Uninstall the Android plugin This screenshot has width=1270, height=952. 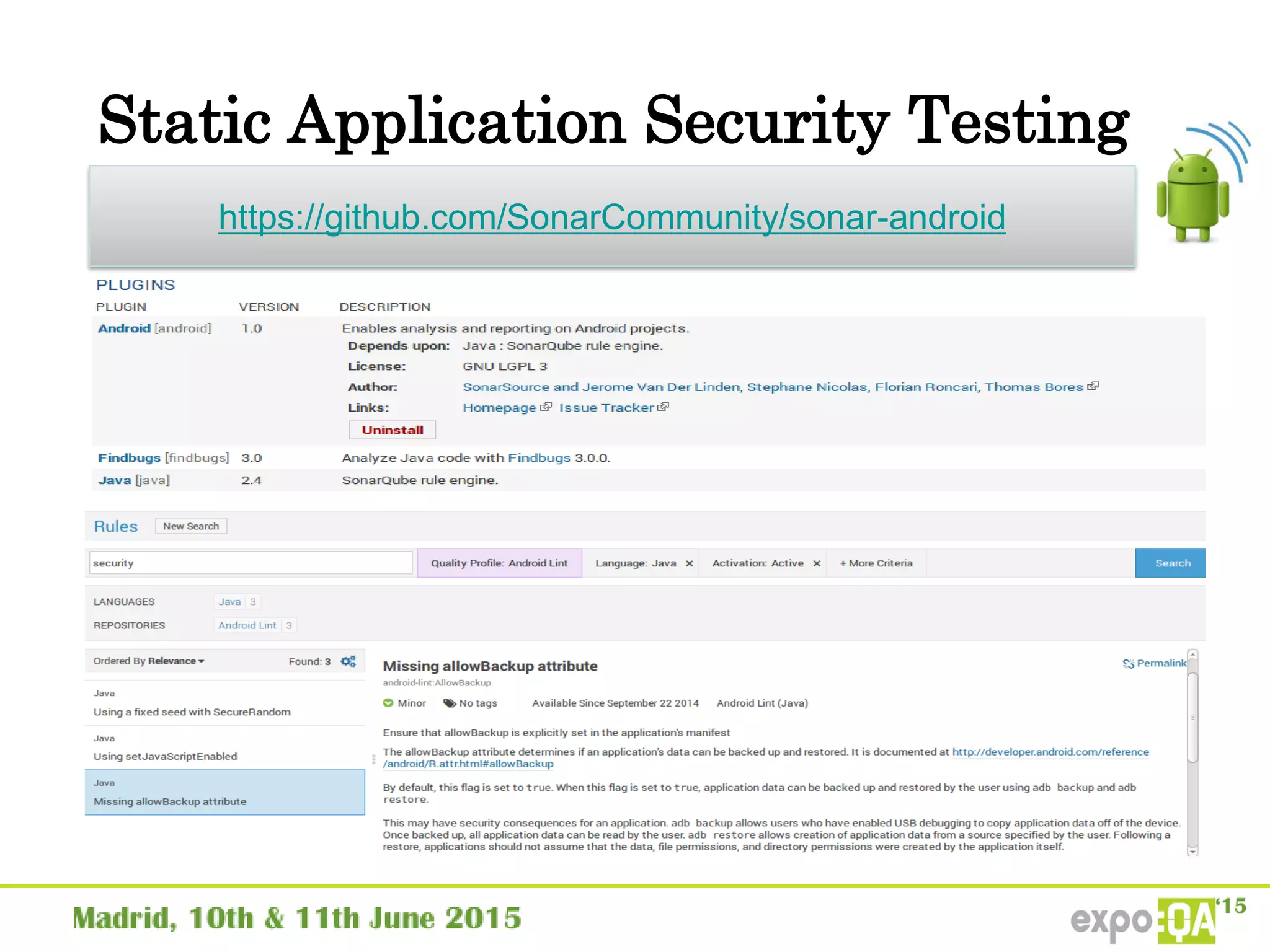click(x=392, y=430)
